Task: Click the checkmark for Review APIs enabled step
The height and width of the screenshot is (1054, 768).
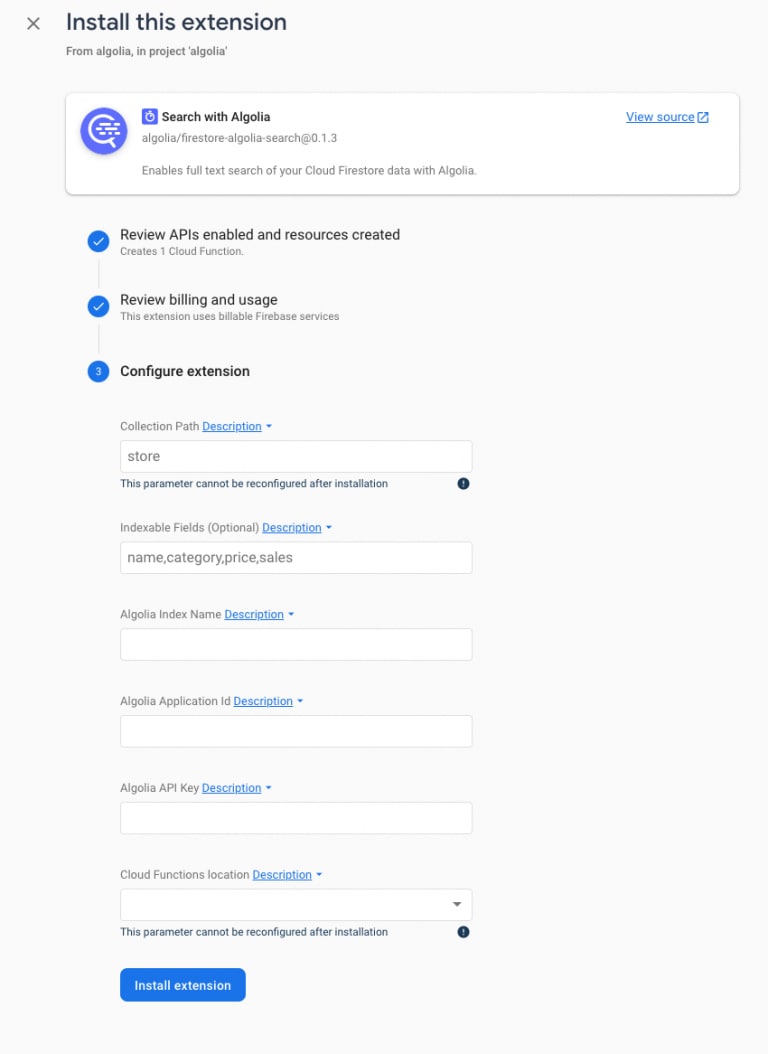Action: point(98,241)
